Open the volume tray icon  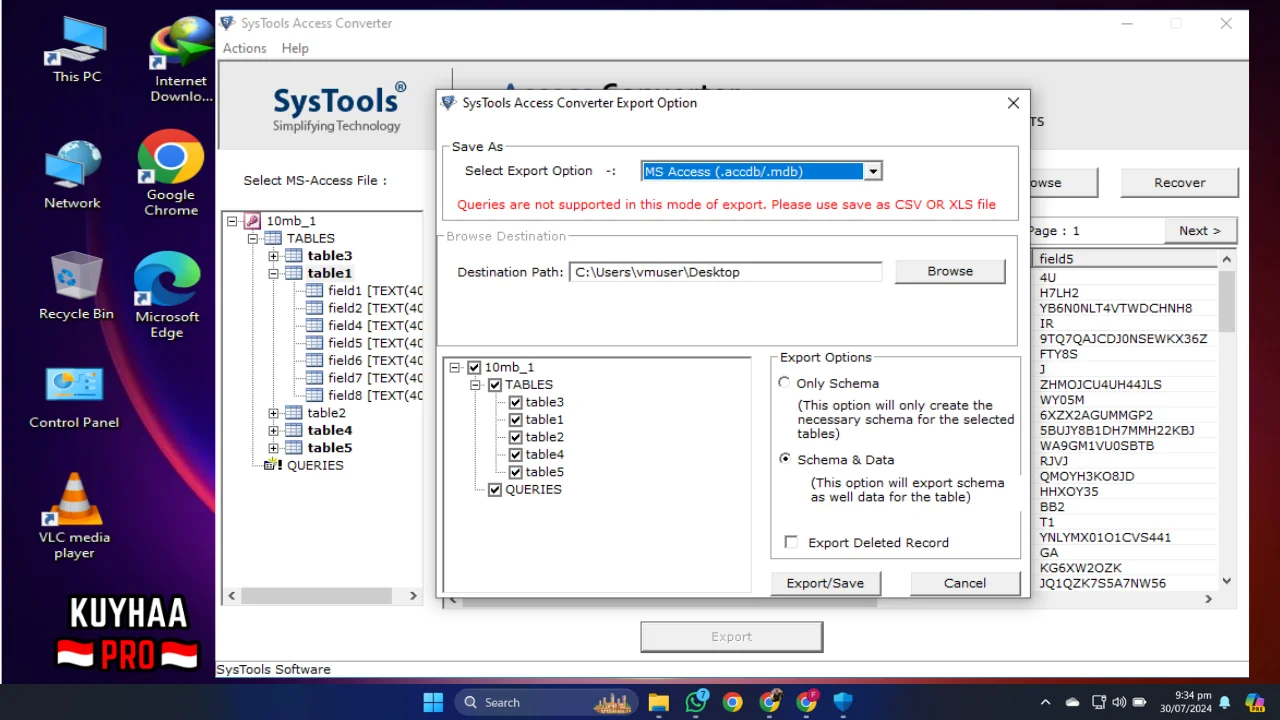tap(1118, 702)
